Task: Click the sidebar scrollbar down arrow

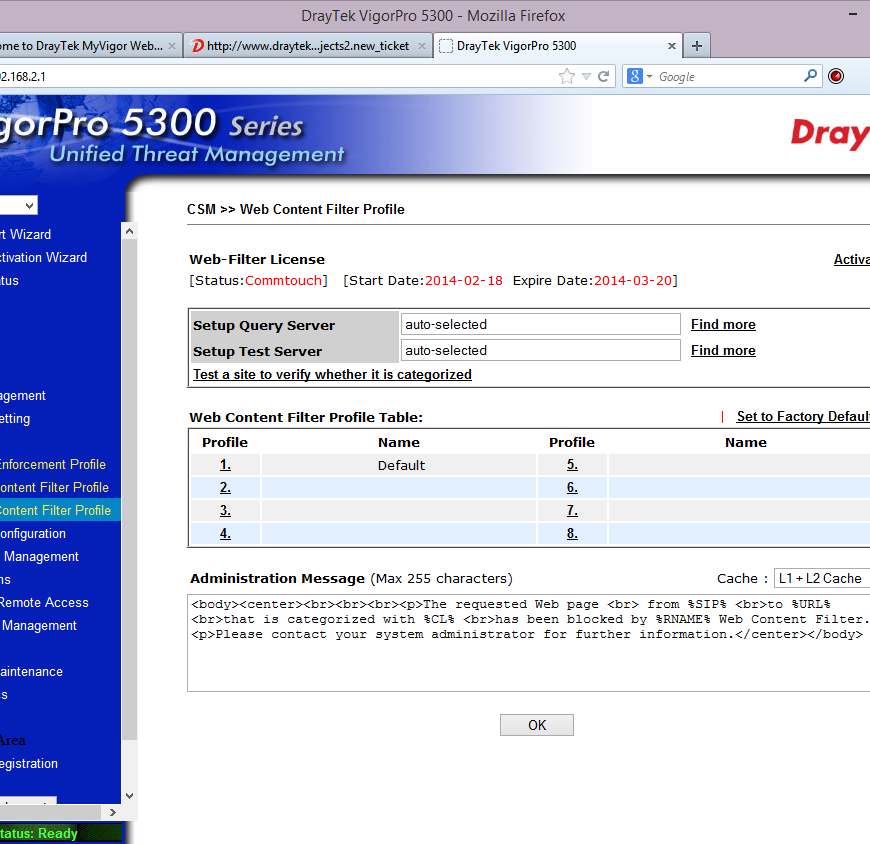Action: pos(128,796)
